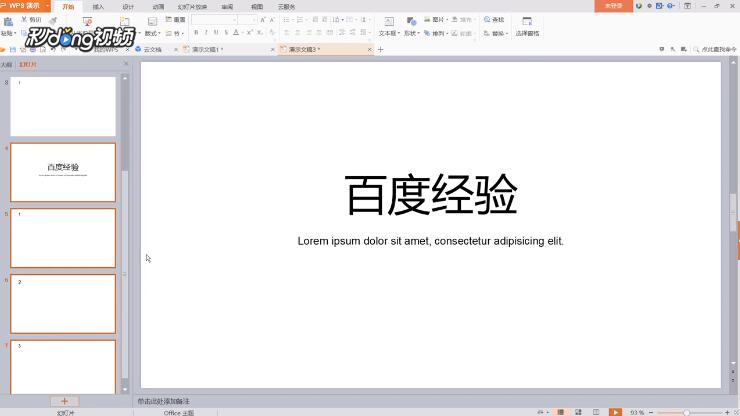Click the decrease font size icon
Image resolution: width=740 pixels, height=416 pixels.
click(x=272, y=20)
